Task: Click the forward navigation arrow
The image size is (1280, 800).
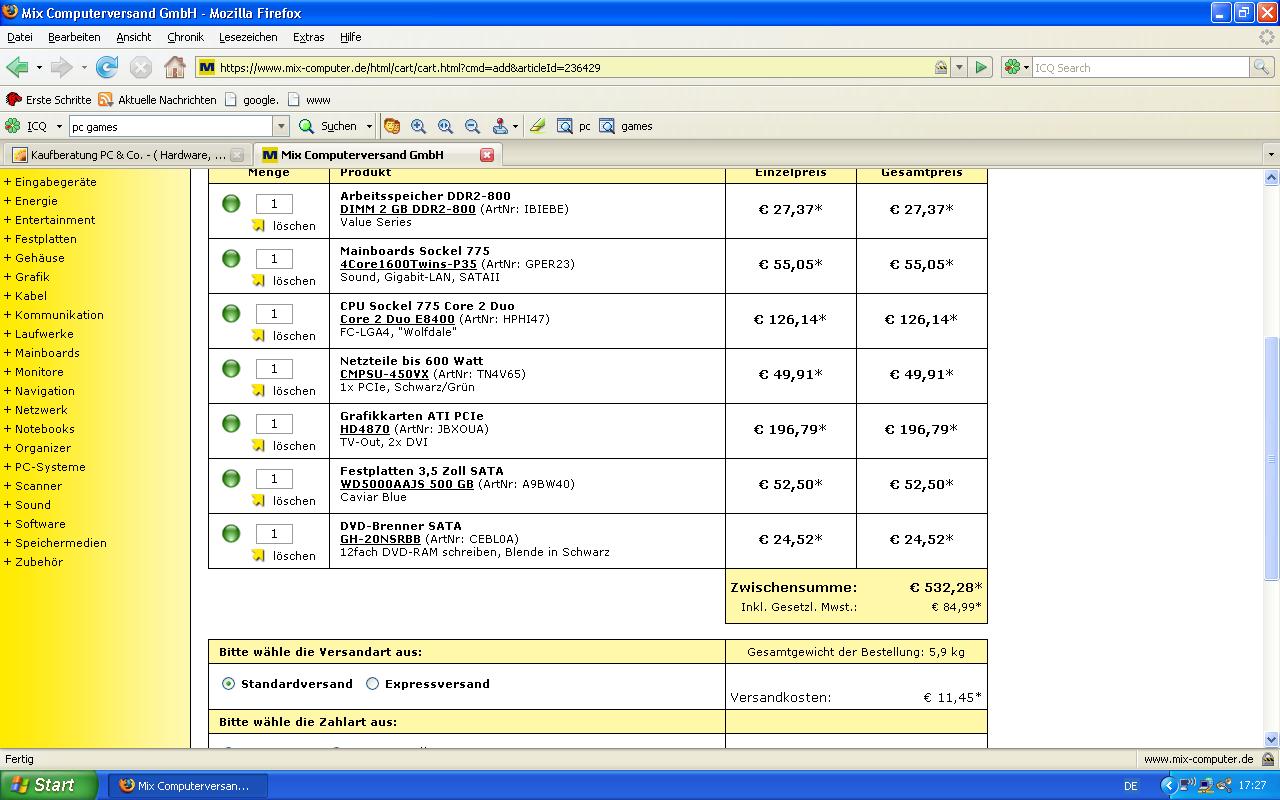Action: [62, 67]
